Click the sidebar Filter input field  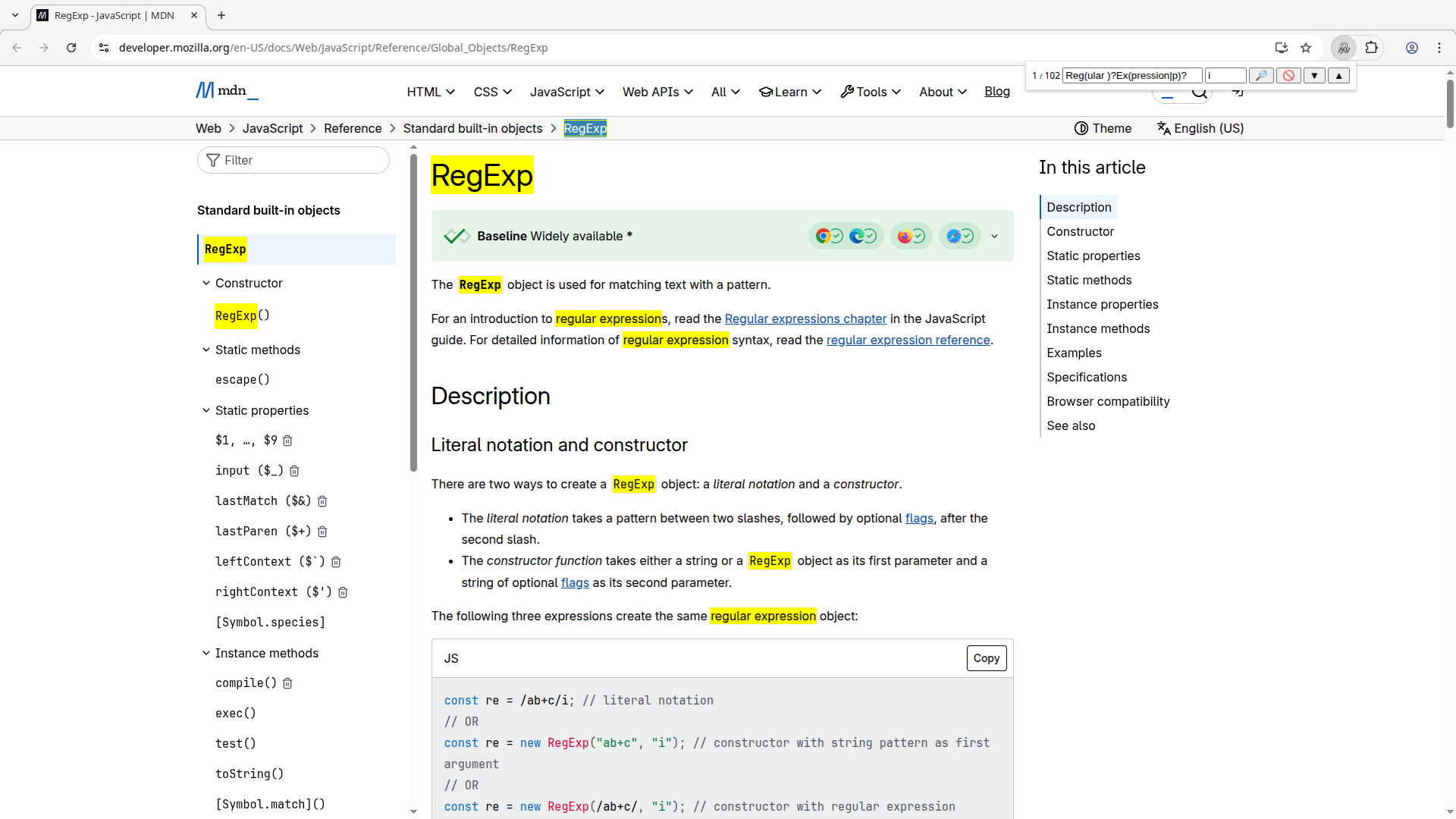[x=293, y=160]
